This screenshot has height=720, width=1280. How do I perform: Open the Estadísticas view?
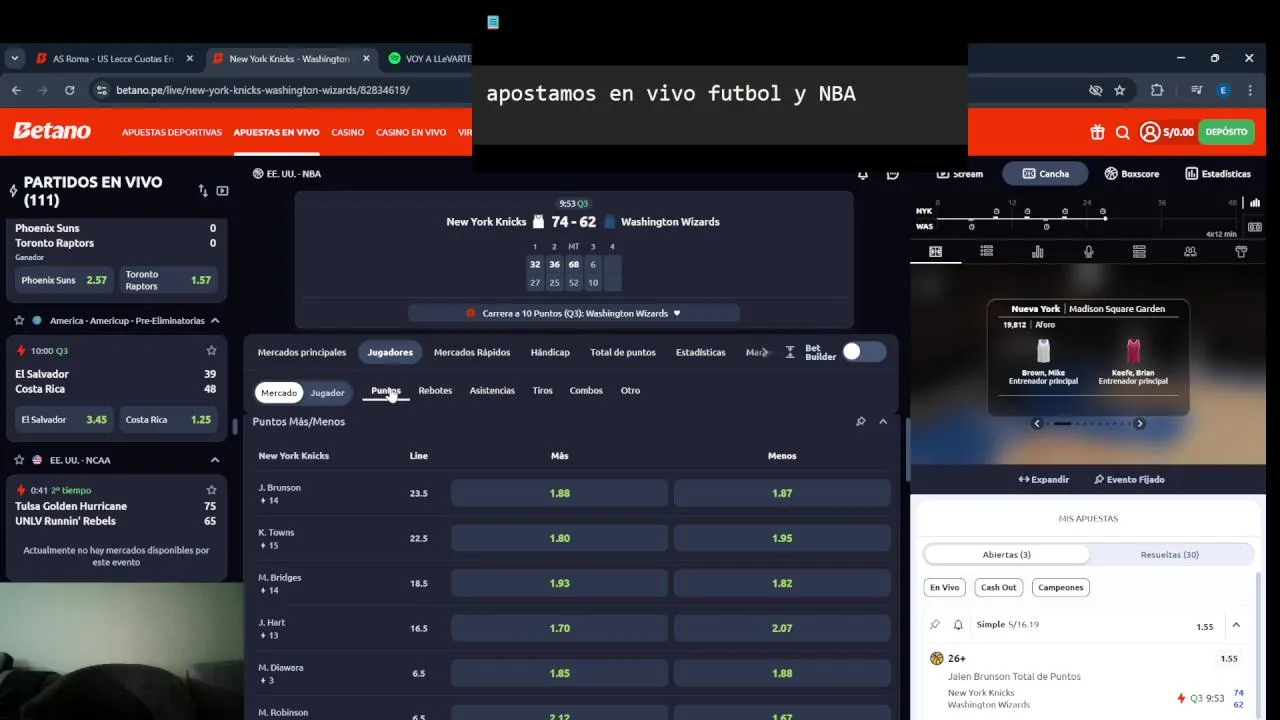(x=1218, y=174)
